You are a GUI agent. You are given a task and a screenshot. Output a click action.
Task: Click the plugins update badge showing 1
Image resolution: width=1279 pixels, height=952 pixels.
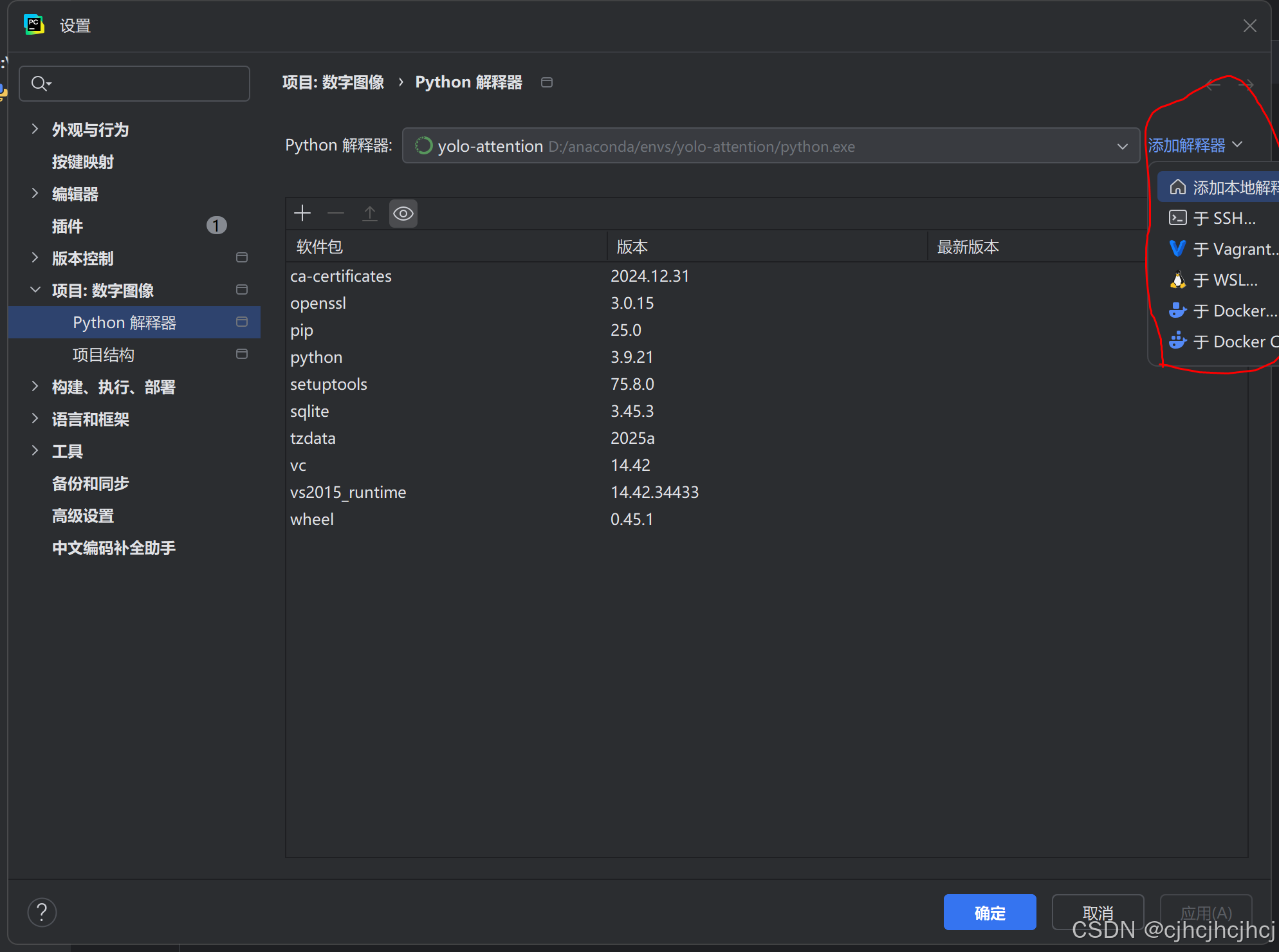click(x=216, y=226)
